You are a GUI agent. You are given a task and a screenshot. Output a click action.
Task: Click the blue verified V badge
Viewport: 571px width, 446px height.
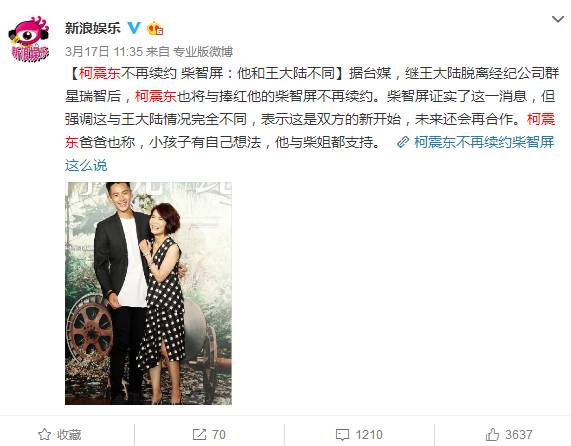click(x=134, y=28)
